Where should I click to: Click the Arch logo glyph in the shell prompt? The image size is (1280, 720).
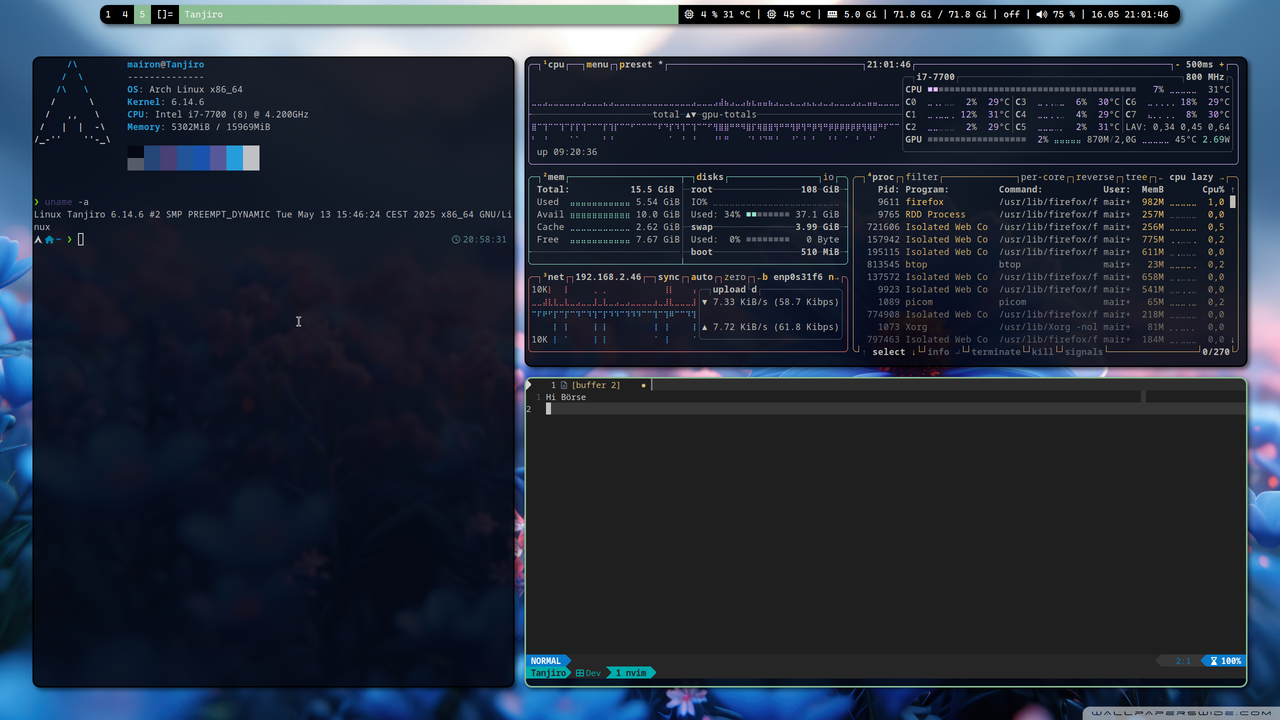pyautogui.click(x=38, y=239)
